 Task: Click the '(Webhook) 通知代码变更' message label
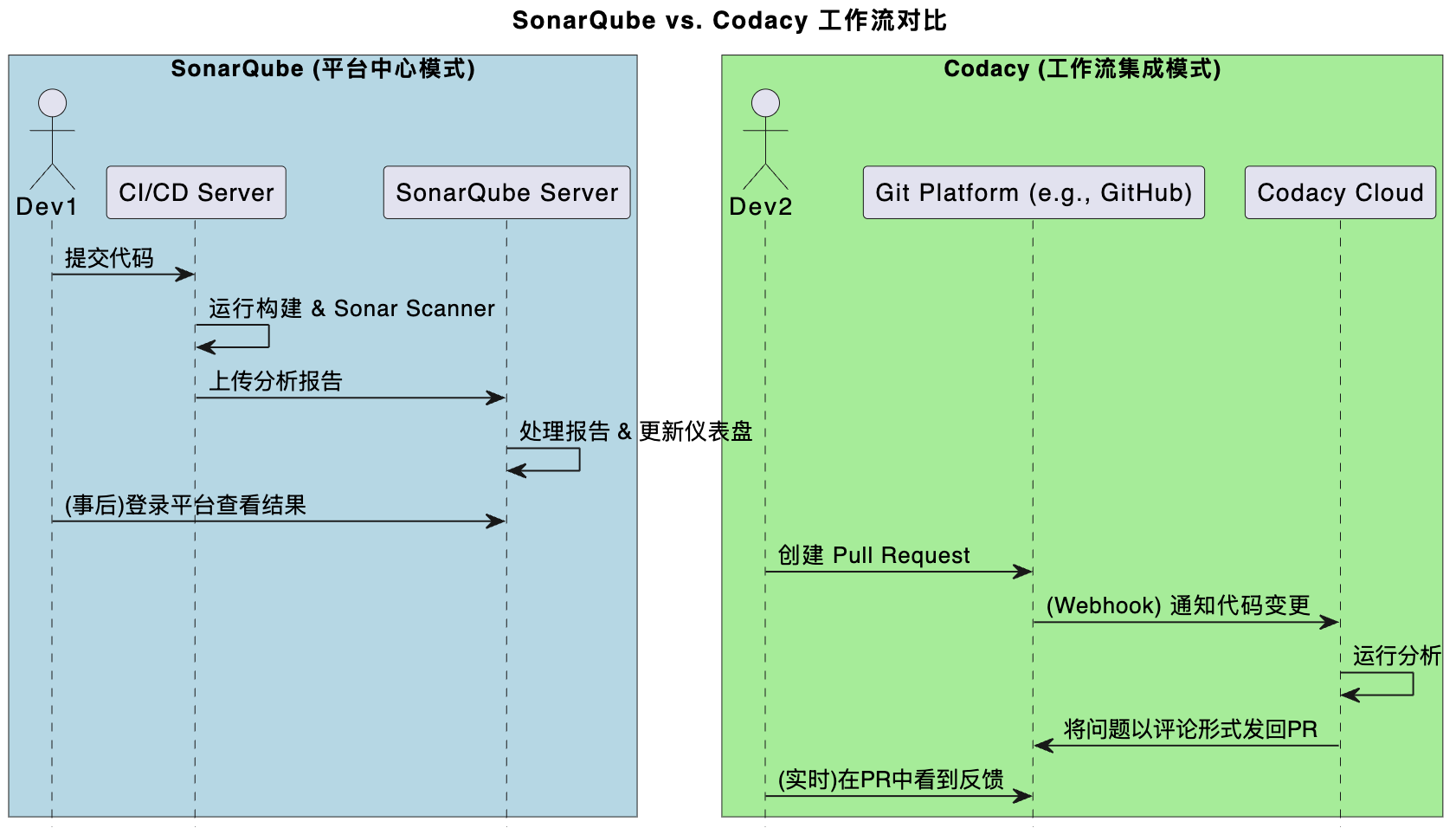[1178, 605]
